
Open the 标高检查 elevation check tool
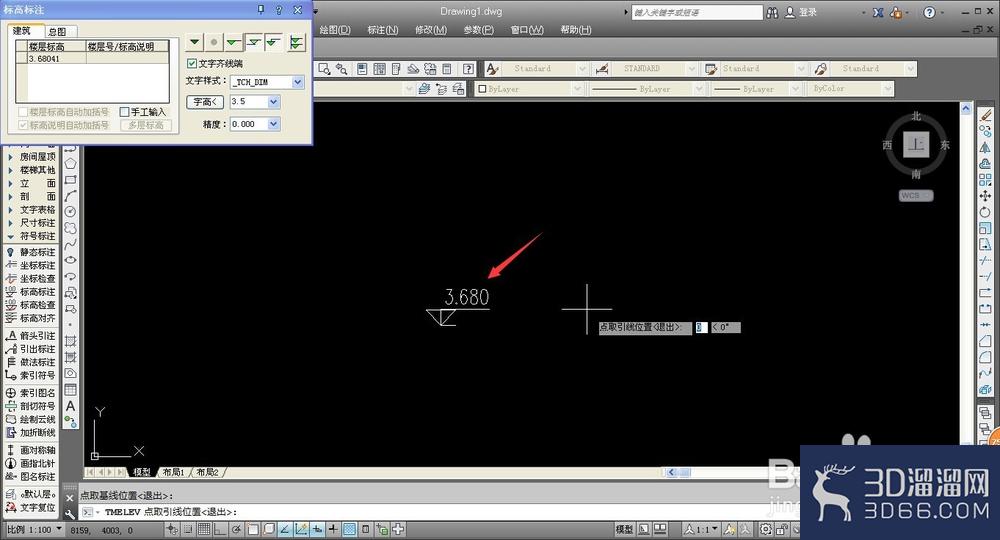pos(31,305)
